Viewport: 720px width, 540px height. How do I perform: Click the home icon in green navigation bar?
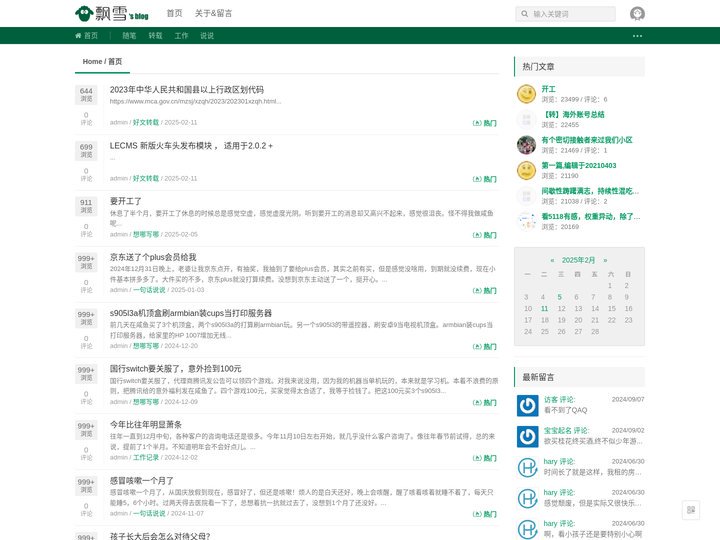pos(78,36)
